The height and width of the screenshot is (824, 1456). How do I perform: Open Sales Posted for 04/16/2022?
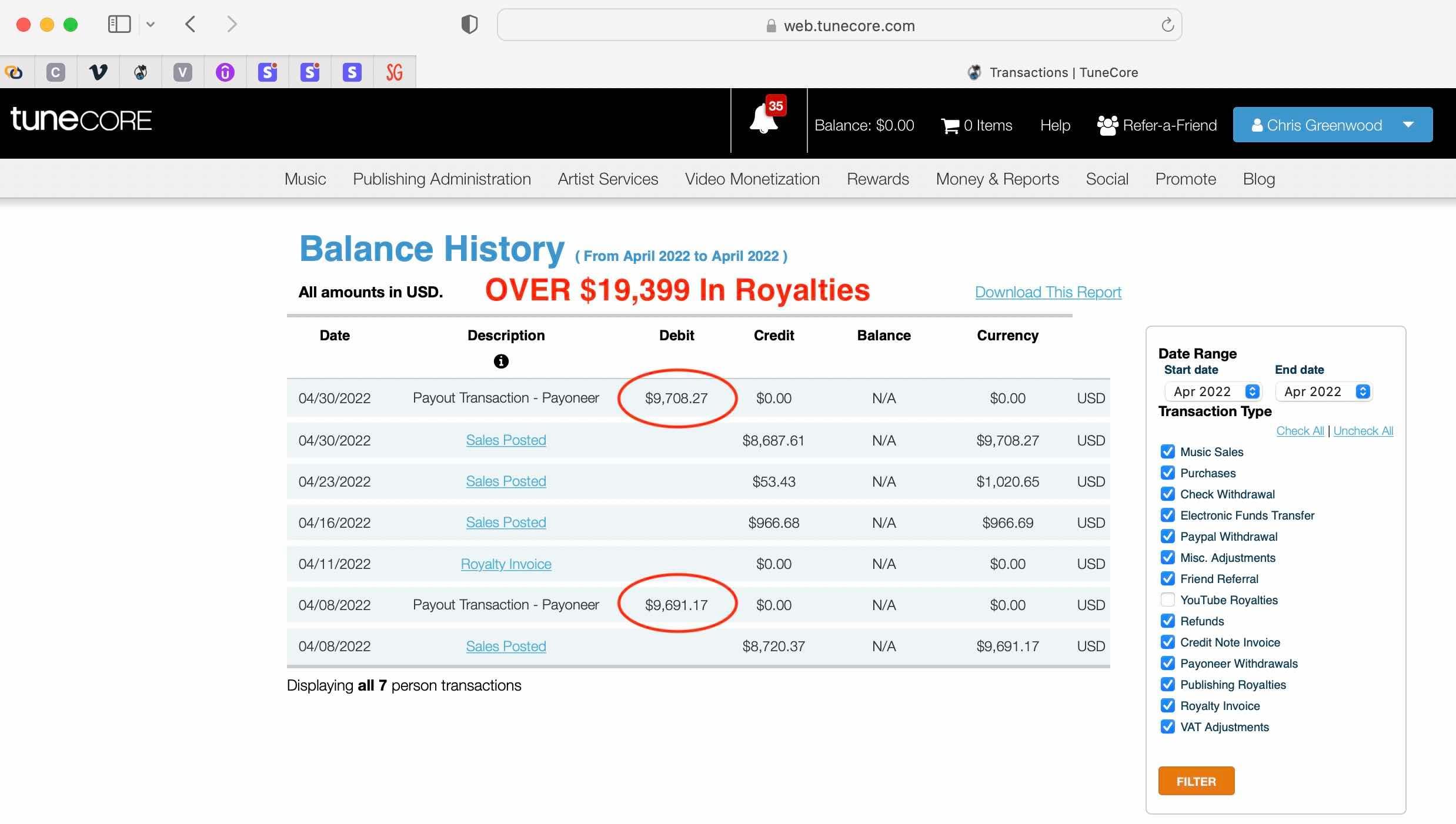click(x=506, y=522)
